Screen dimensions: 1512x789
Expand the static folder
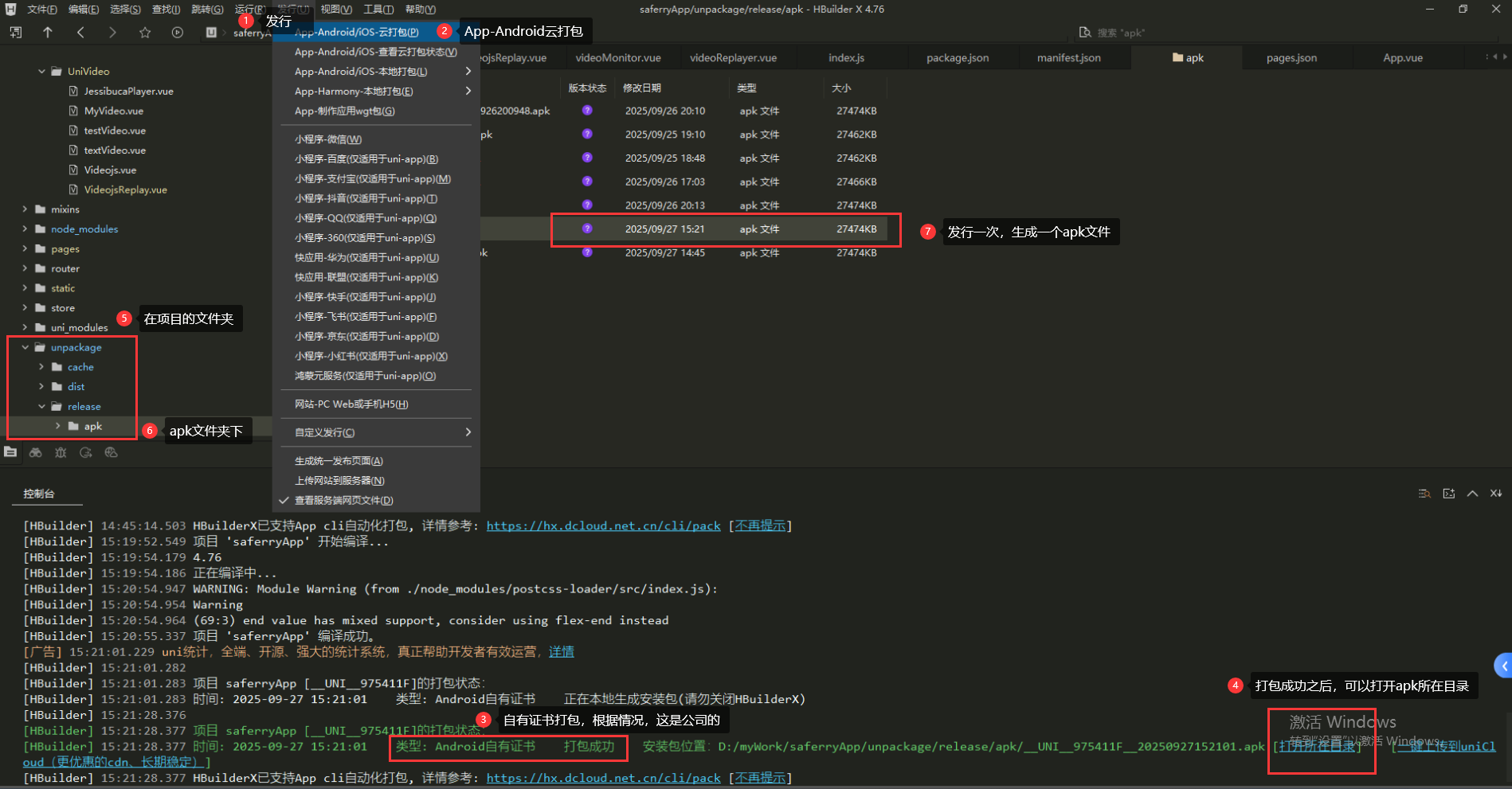tap(25, 288)
